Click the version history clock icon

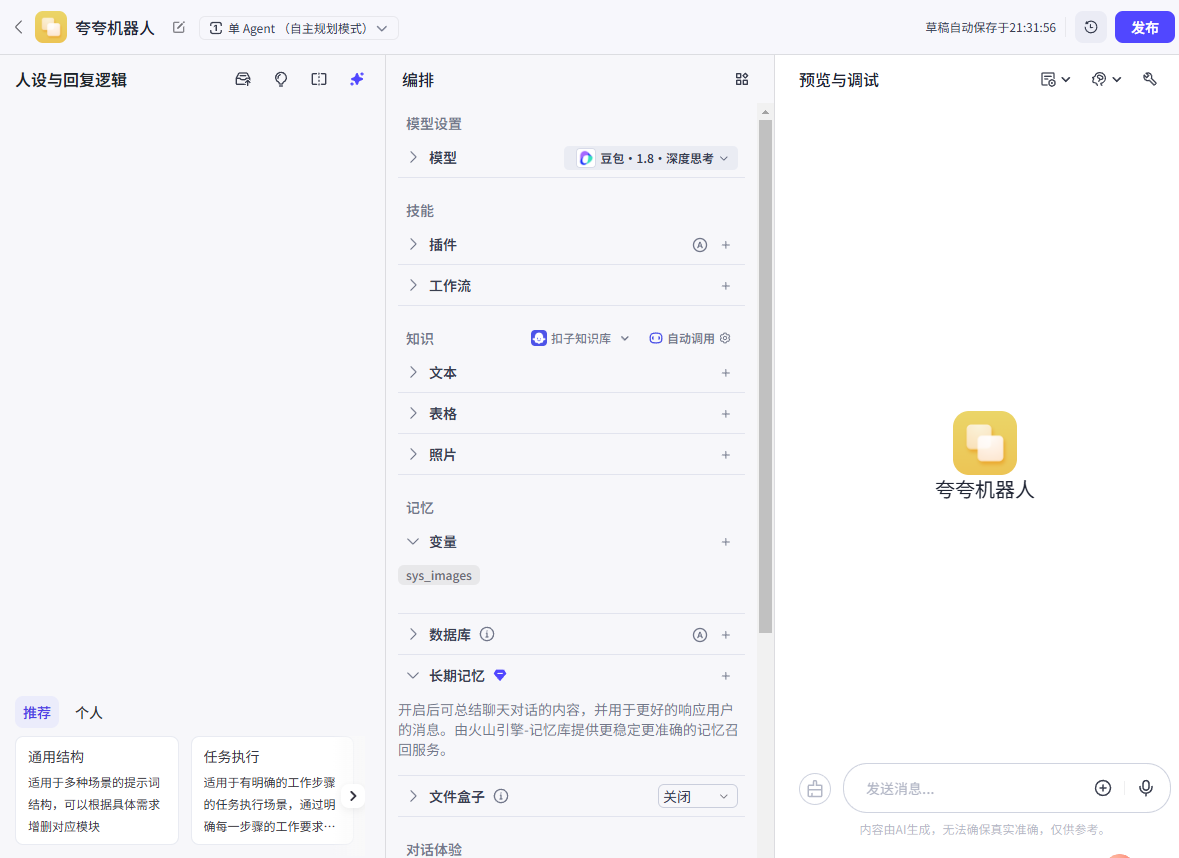(x=1090, y=27)
